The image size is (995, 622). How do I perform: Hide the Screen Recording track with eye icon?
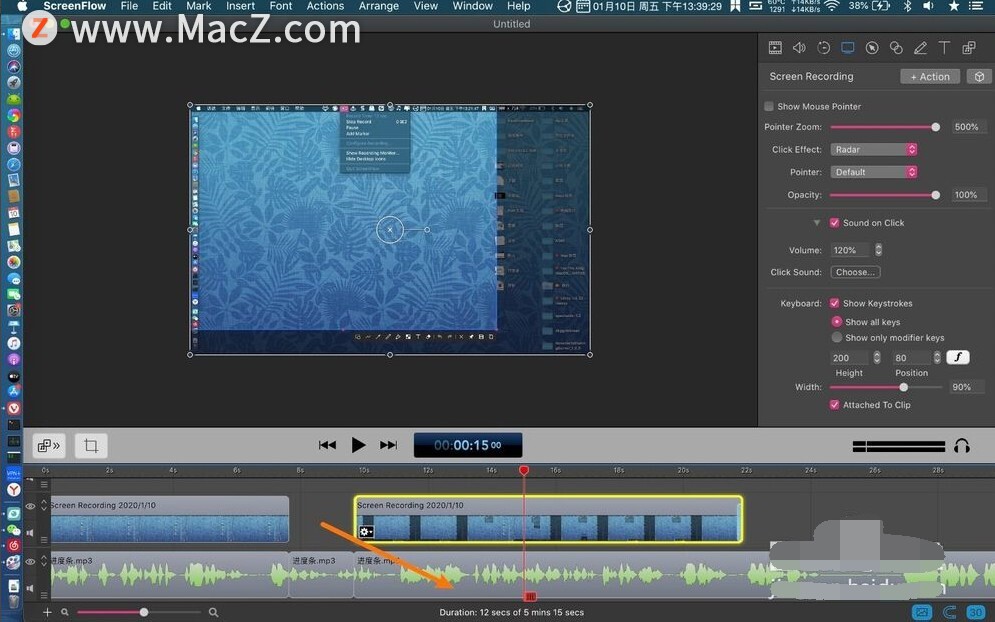[30, 506]
